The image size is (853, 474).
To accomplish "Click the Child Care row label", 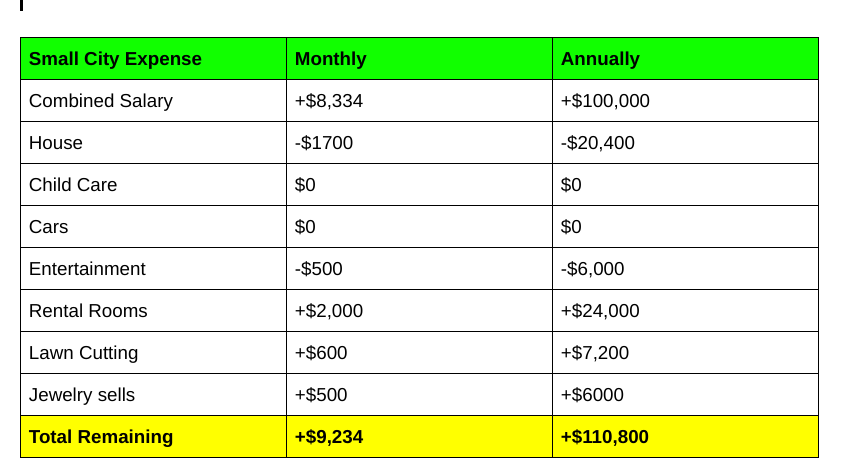I will click(73, 185).
